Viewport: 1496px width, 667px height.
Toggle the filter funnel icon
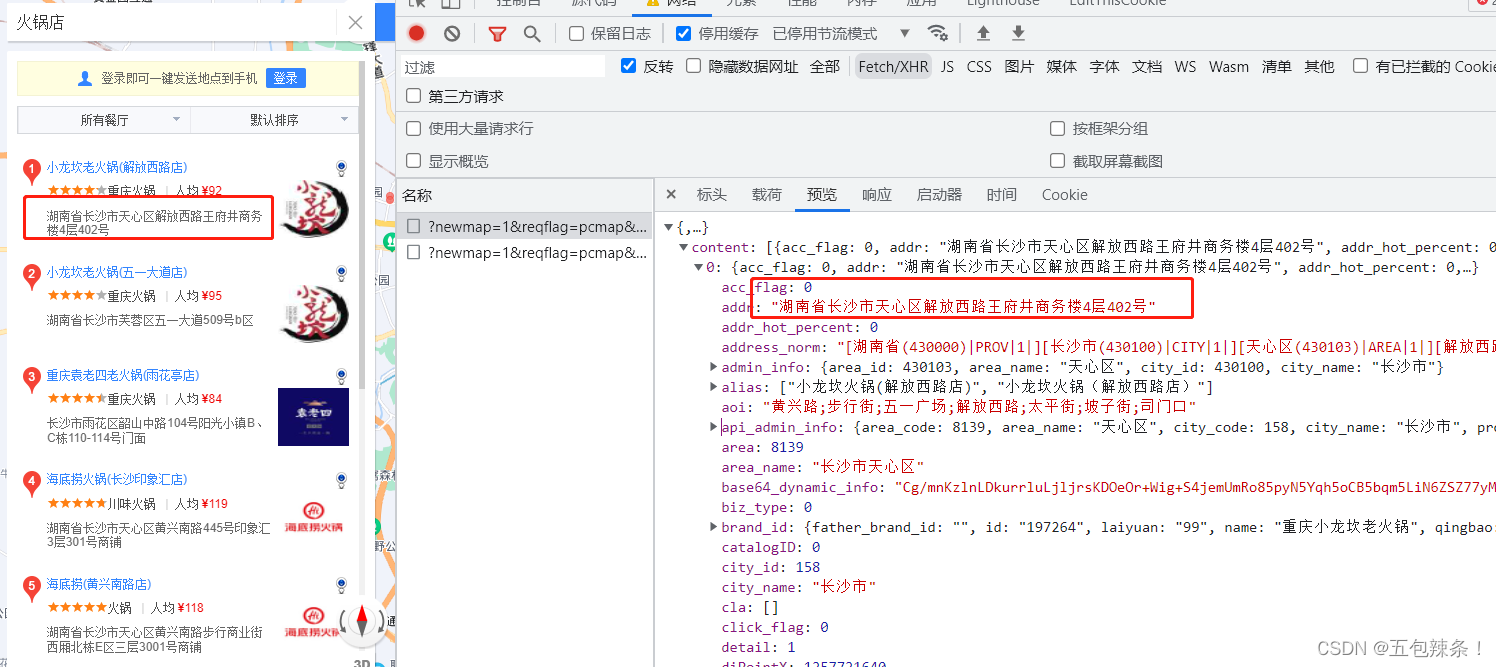click(x=497, y=33)
